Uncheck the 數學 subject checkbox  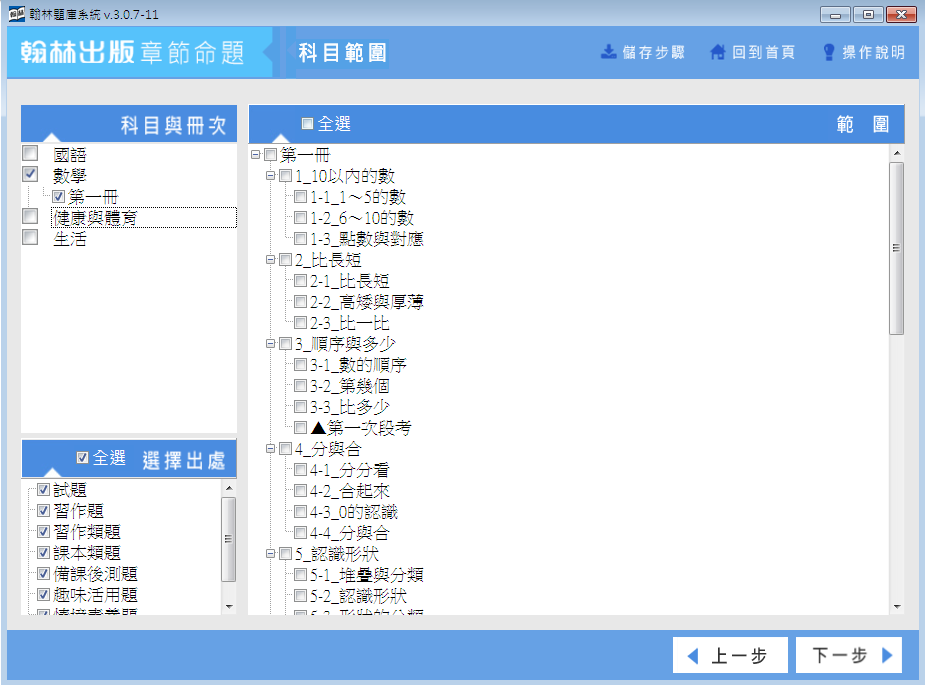(30, 174)
